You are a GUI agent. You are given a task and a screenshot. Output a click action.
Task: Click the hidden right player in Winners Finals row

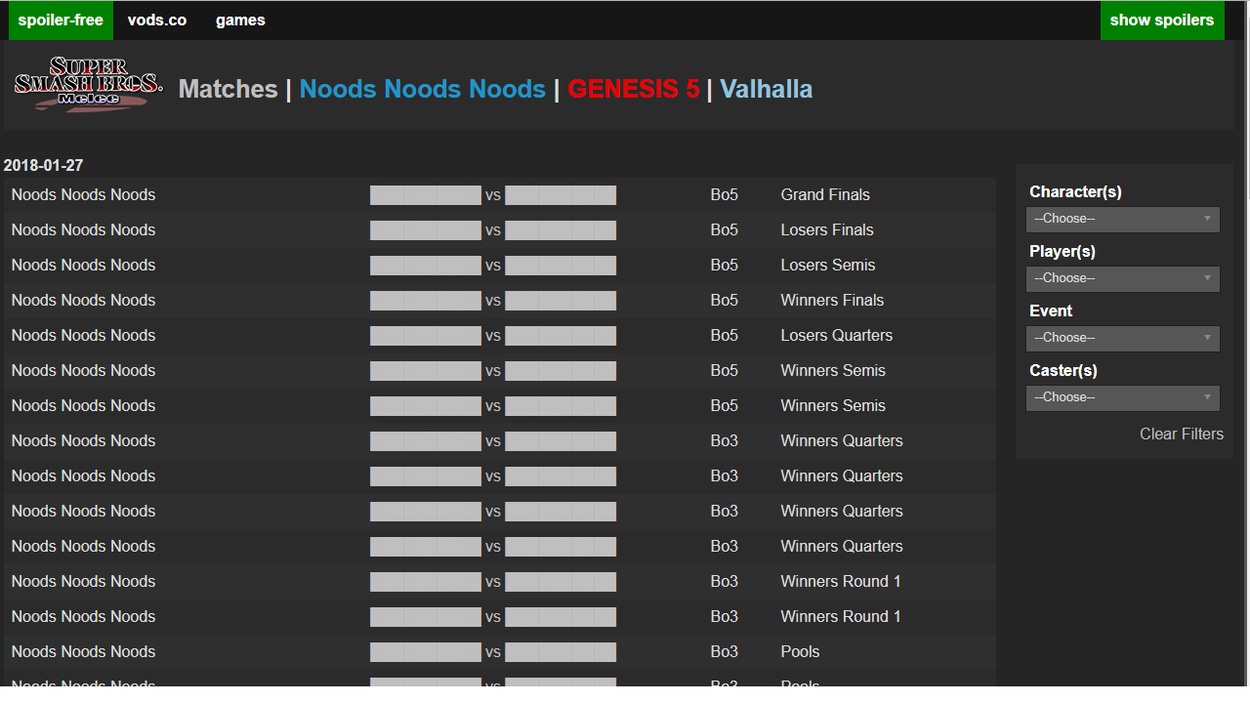pos(560,300)
